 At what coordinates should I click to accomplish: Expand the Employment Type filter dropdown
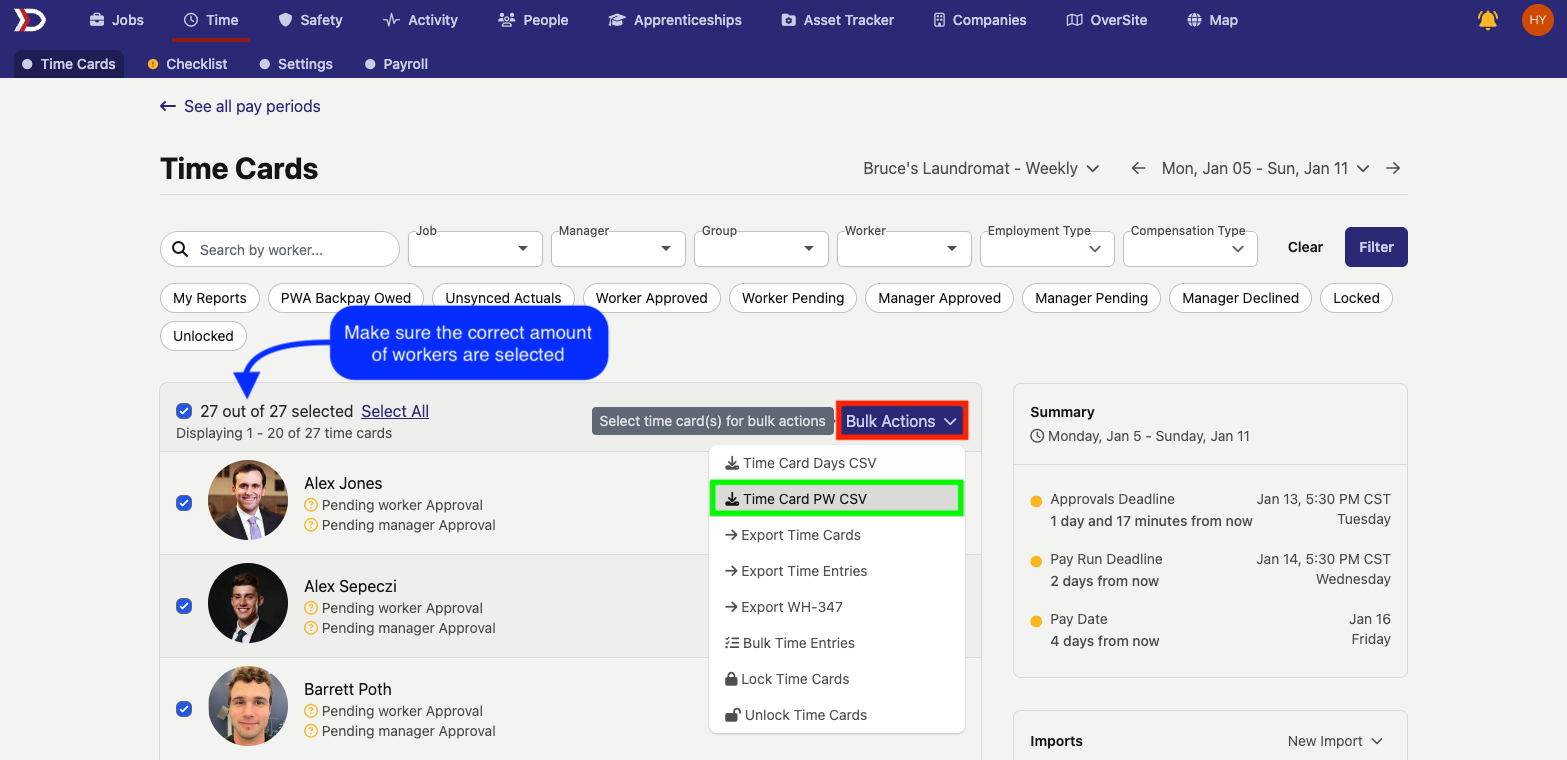(1047, 249)
